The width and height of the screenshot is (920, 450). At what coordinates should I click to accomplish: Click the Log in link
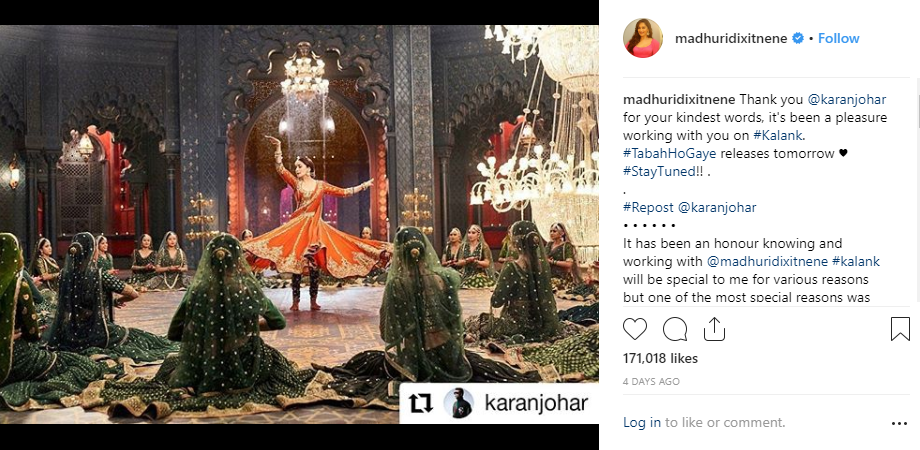642,422
